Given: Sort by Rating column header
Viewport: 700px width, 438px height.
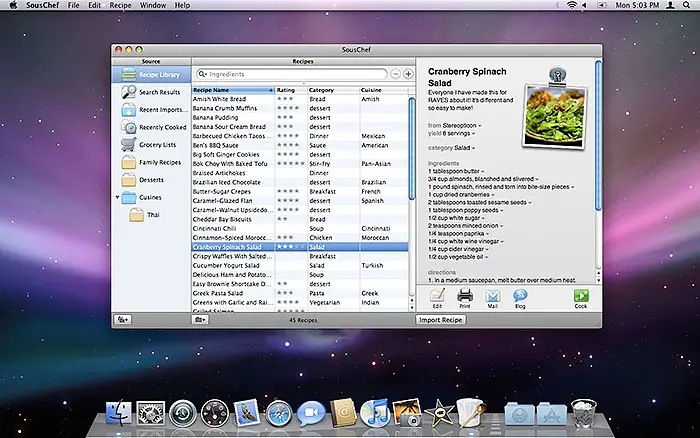Looking at the screenshot, I should point(291,90).
